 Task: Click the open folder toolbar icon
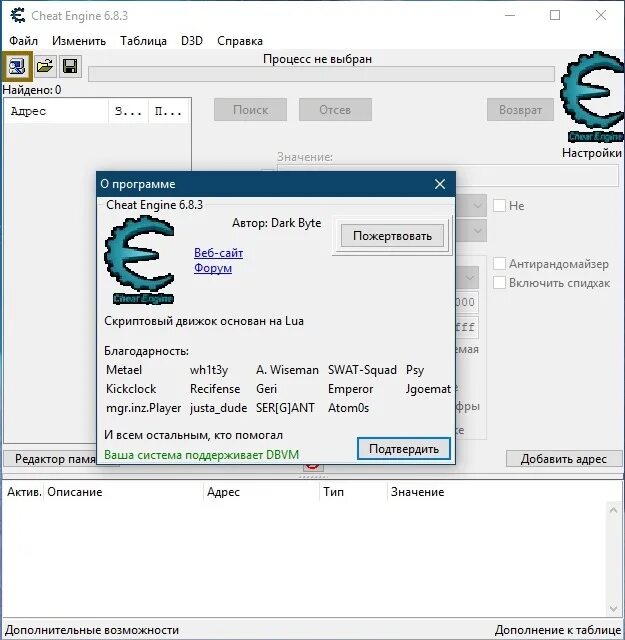(45, 66)
